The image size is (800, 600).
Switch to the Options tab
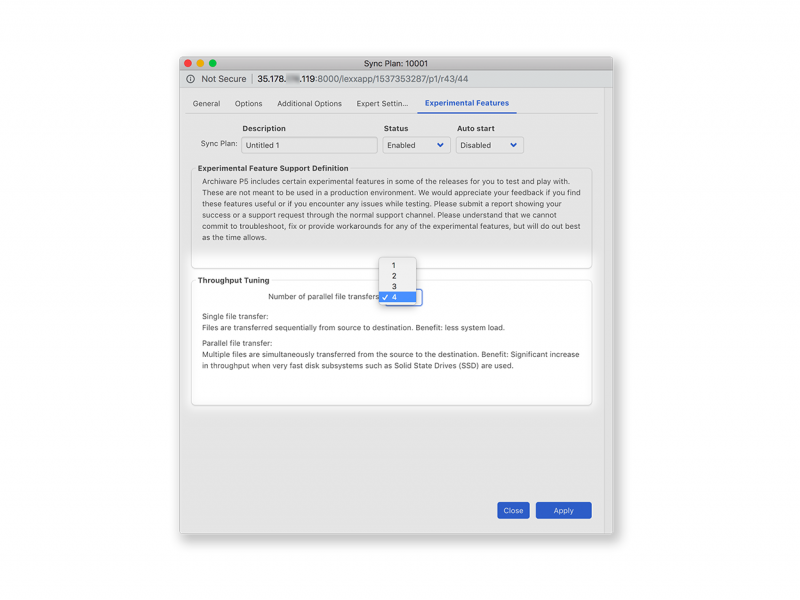coord(248,104)
